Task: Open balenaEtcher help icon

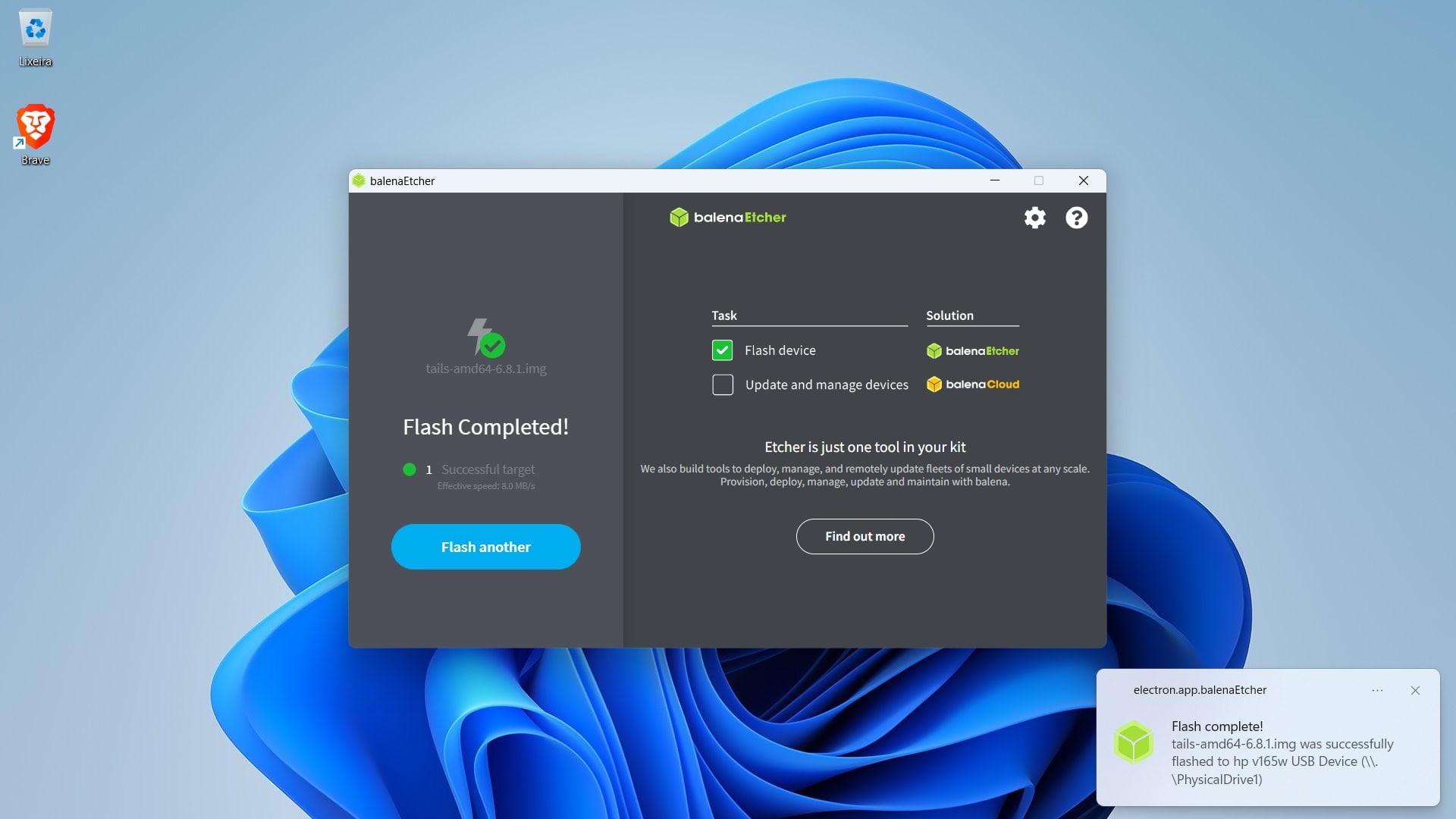Action: [x=1076, y=218]
